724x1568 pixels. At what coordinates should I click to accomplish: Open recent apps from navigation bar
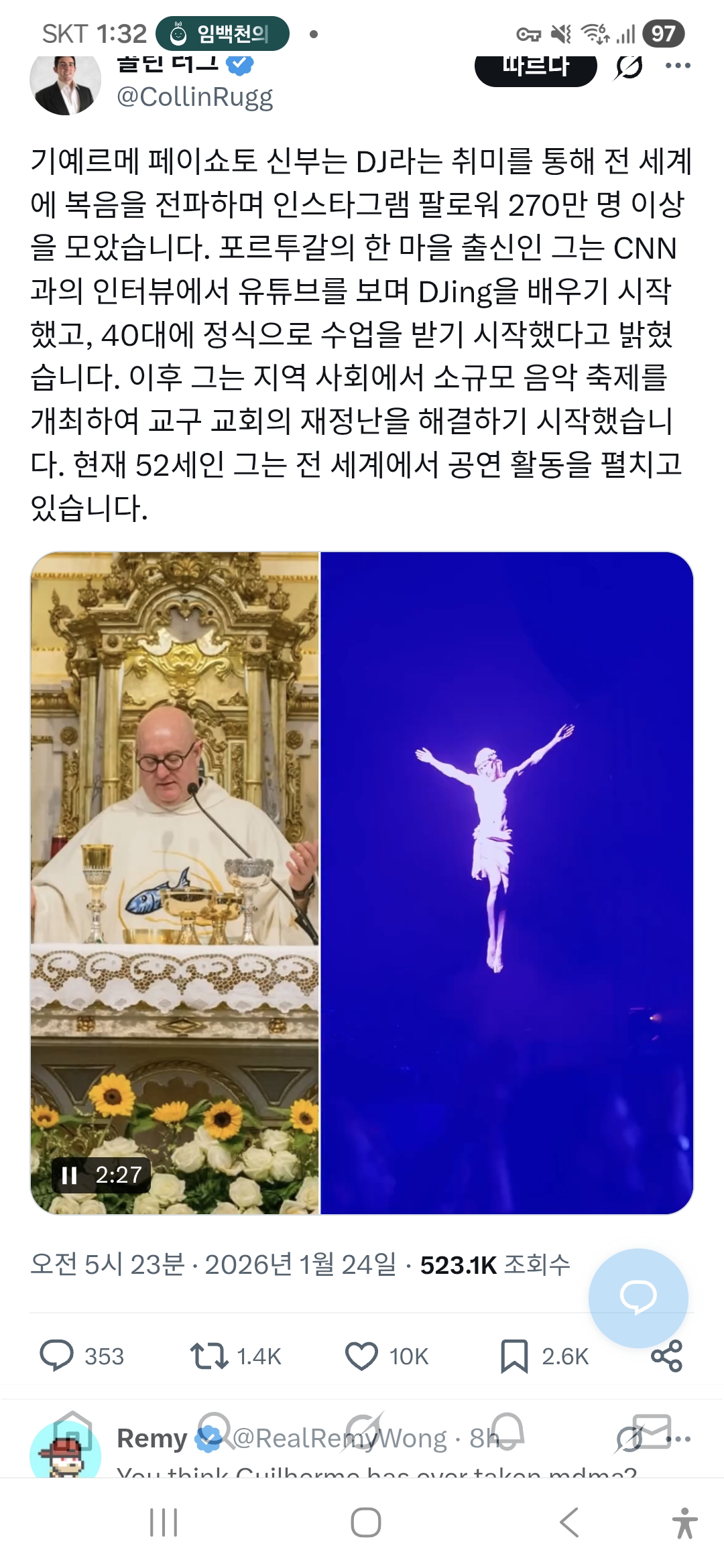(x=163, y=1522)
